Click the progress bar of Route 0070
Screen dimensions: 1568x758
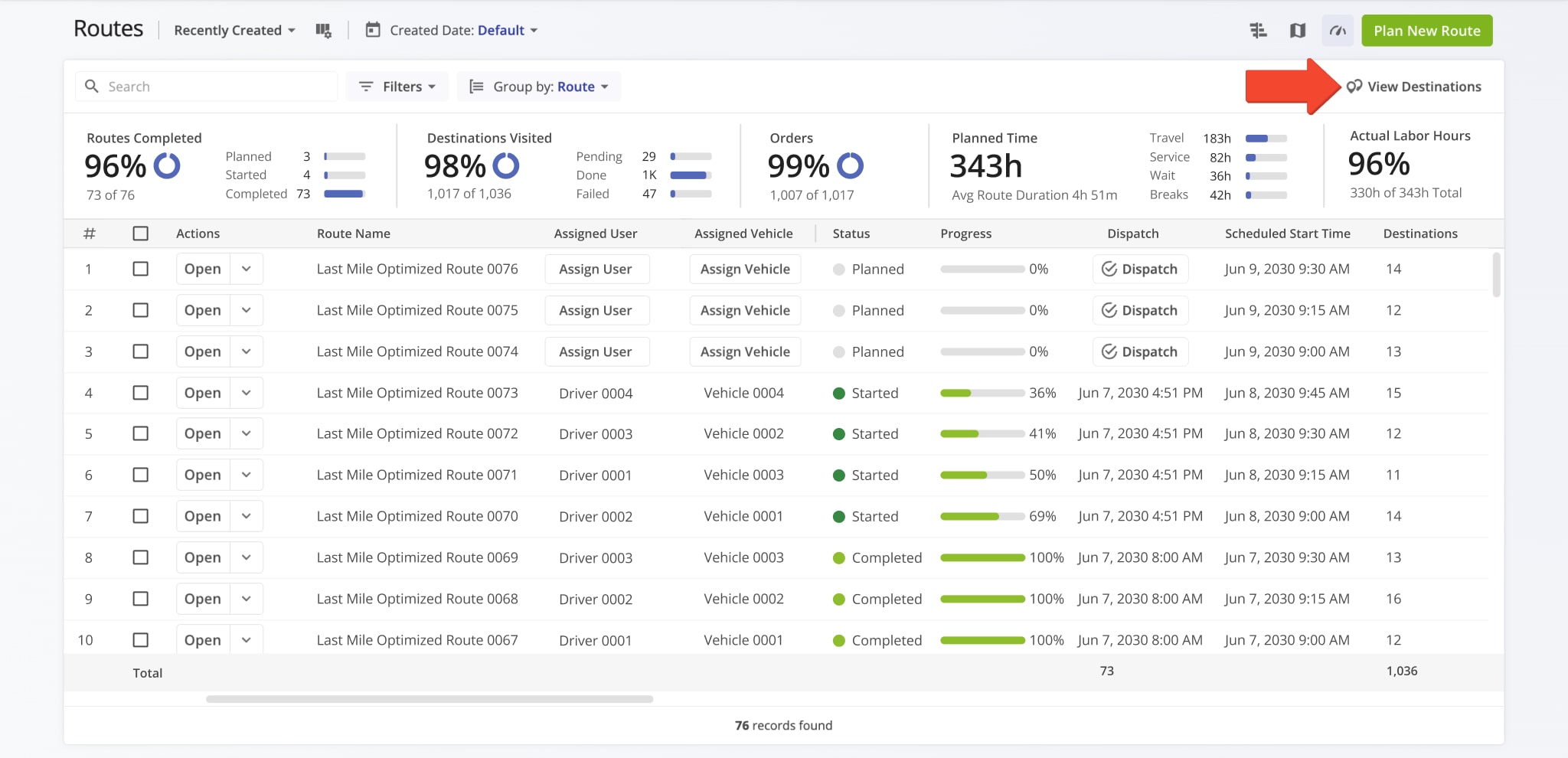click(x=982, y=516)
